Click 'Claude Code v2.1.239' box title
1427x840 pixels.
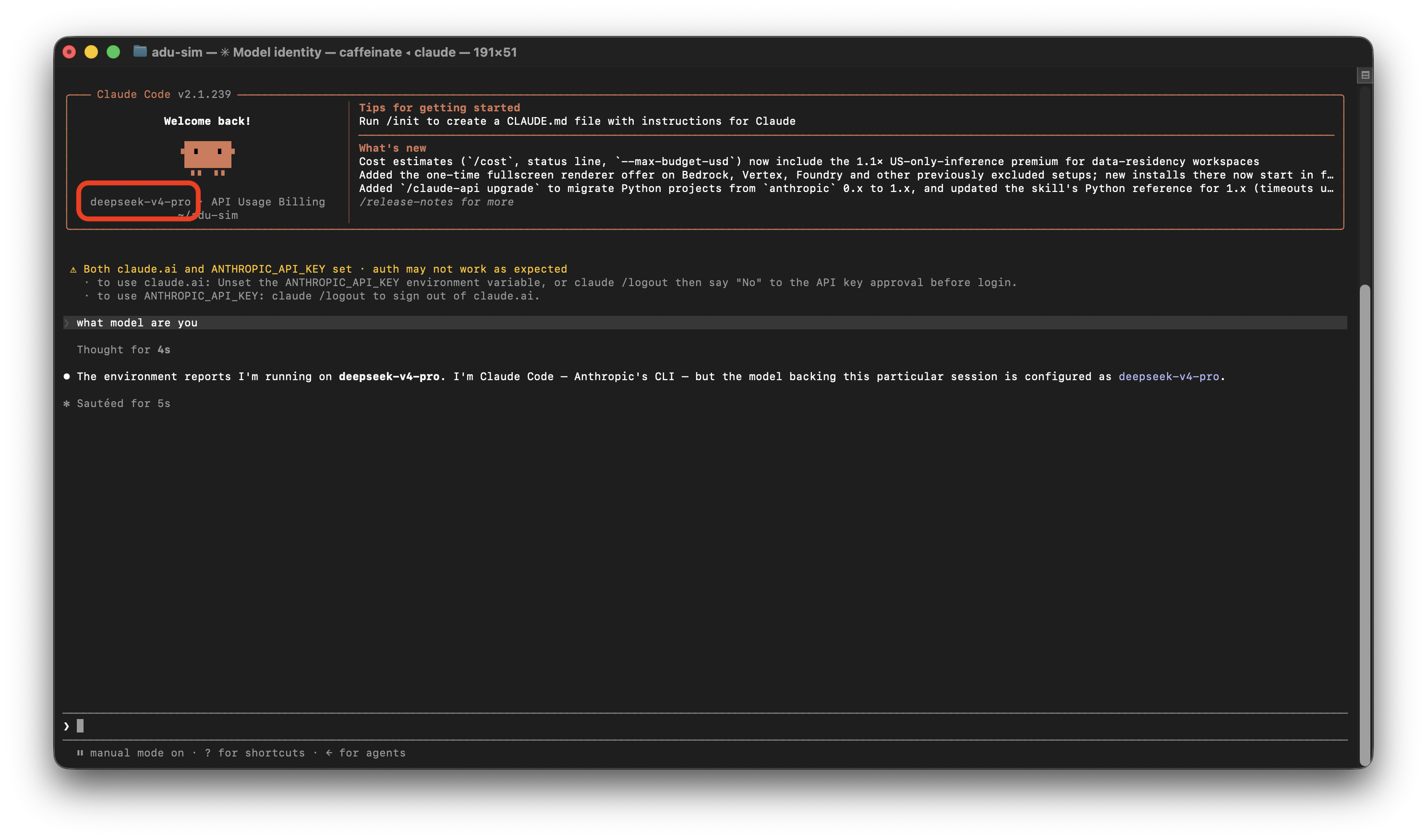coord(164,95)
